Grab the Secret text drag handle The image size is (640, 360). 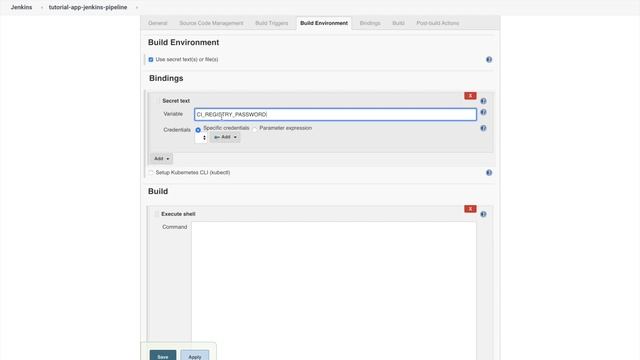click(x=157, y=100)
